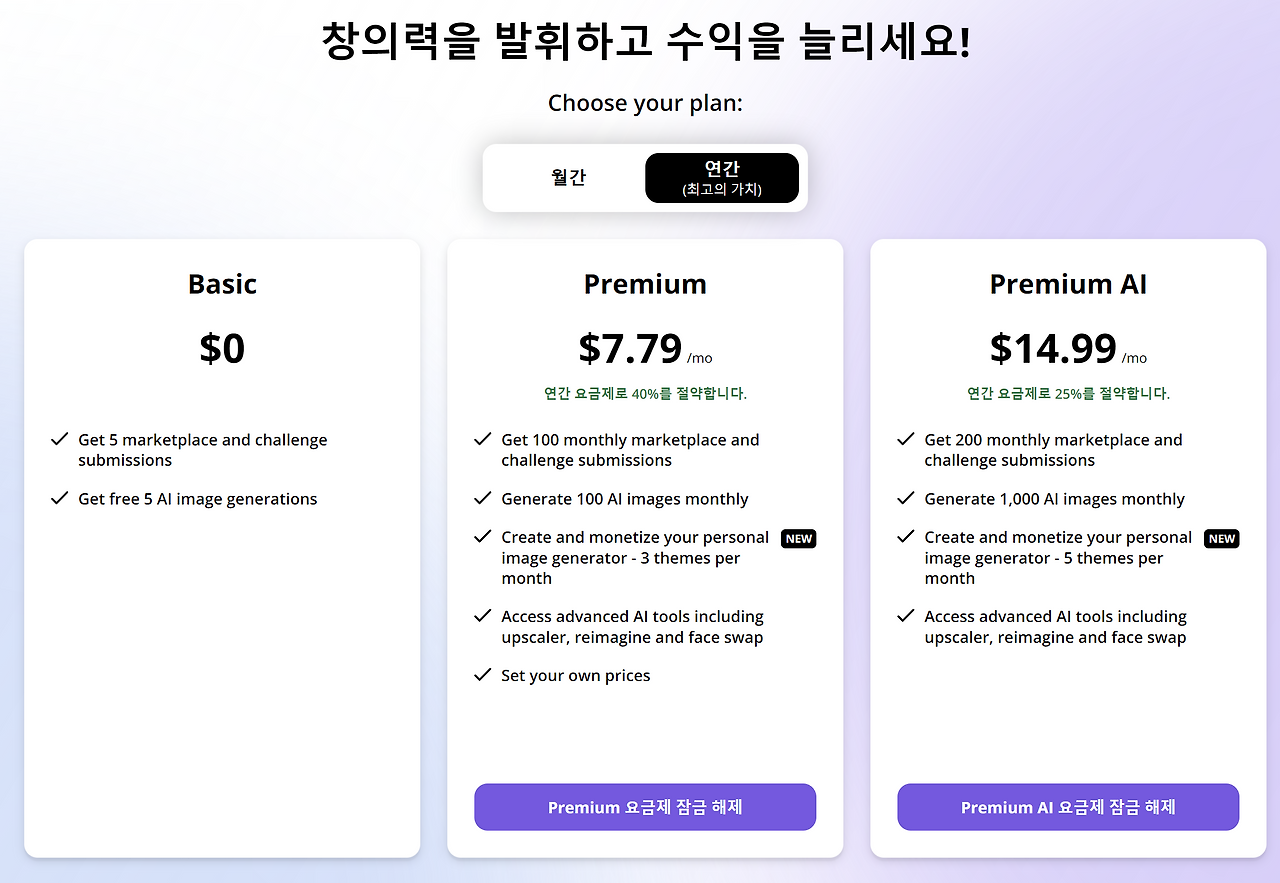
Task: Click the checkmark beside "Set your own prices"
Action: click(x=482, y=675)
